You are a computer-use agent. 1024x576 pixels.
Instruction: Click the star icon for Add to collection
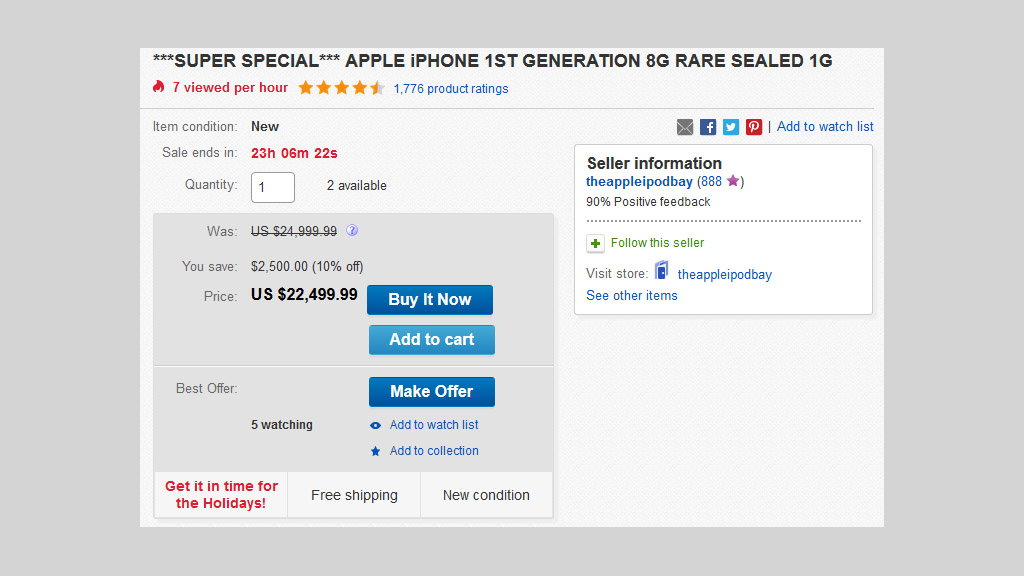coord(376,451)
